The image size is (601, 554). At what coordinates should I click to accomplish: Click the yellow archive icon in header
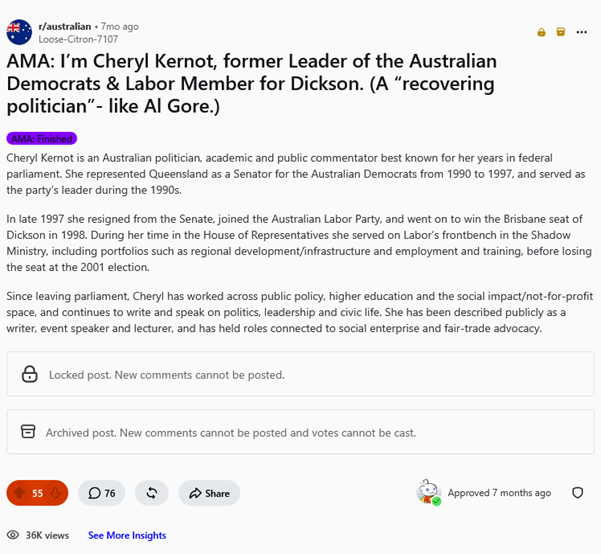(x=561, y=32)
